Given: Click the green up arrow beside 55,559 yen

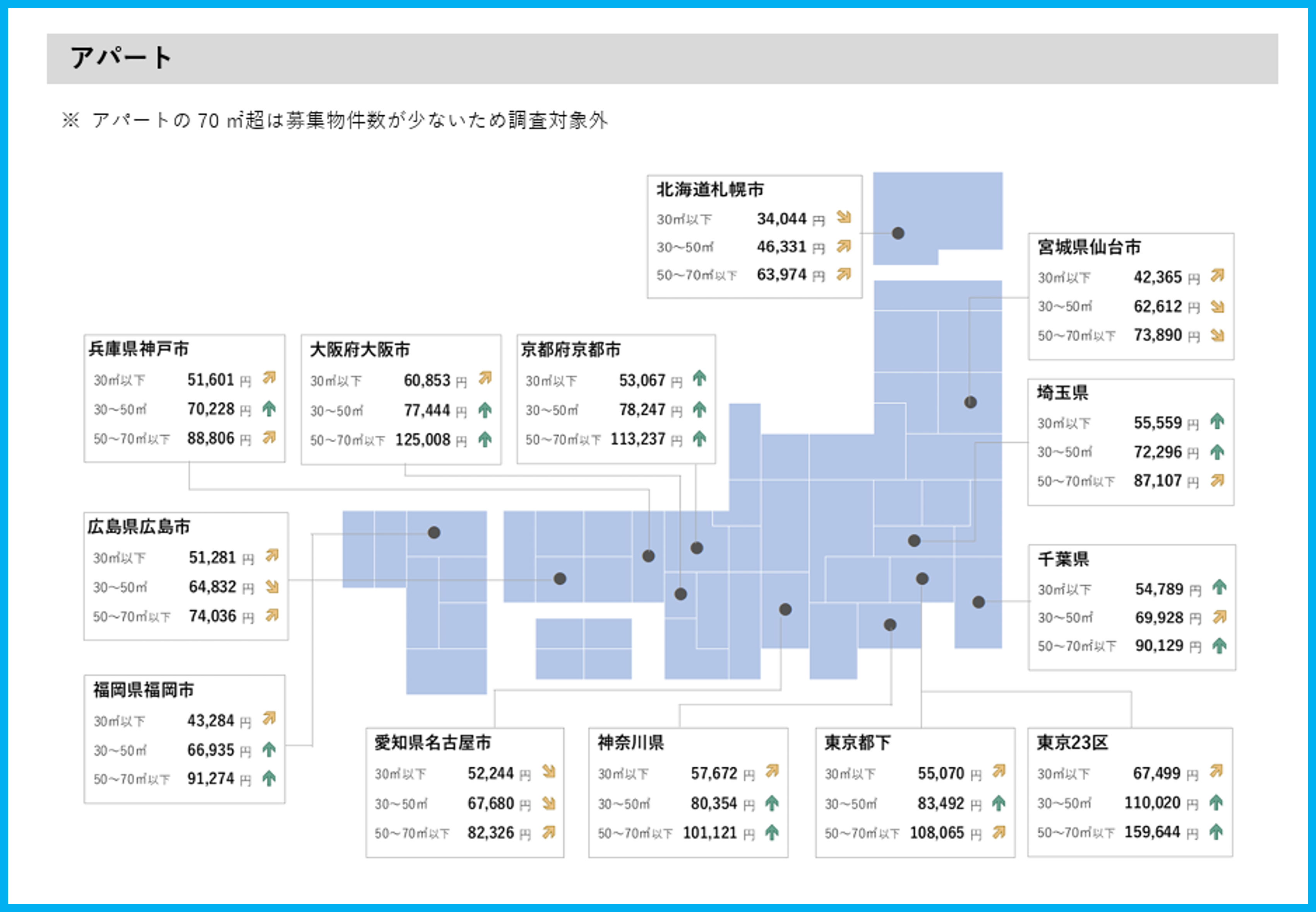Looking at the screenshot, I should point(1217,421).
